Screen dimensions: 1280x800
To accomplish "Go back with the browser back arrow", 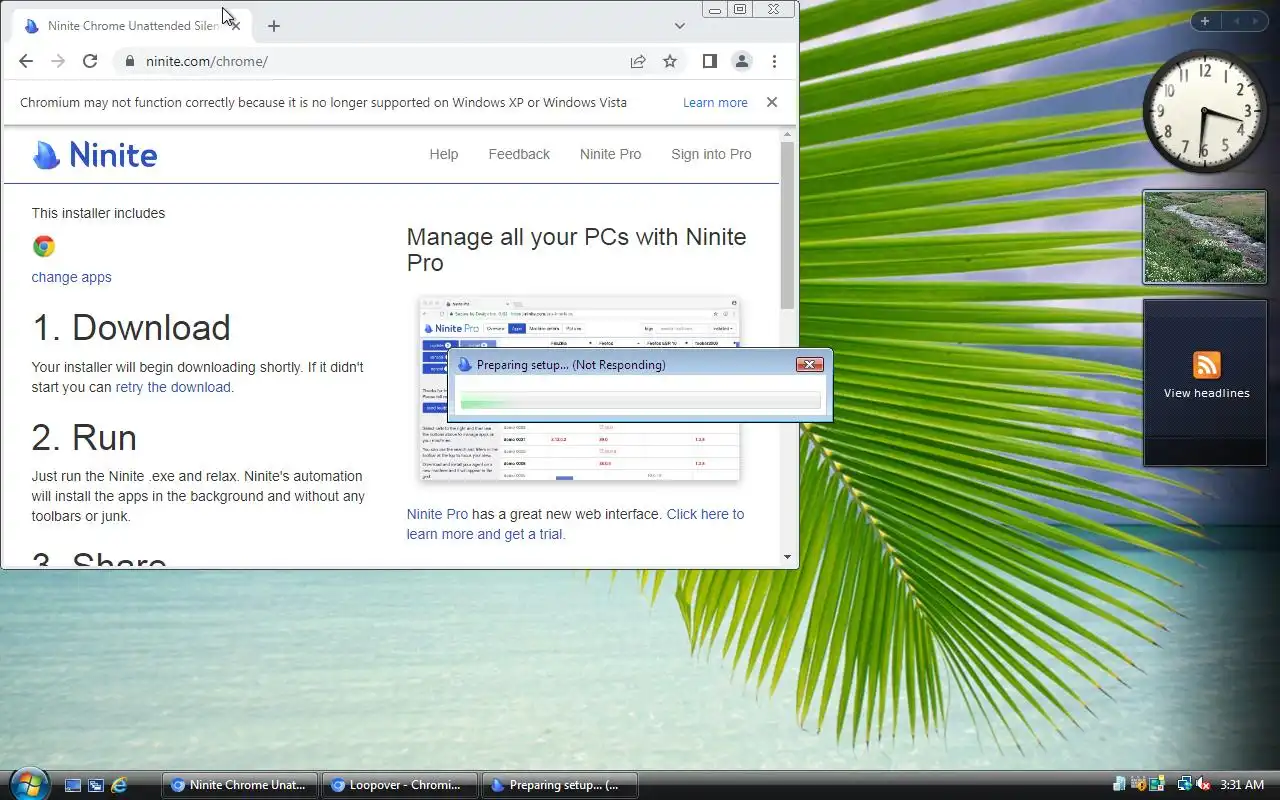I will point(26,61).
